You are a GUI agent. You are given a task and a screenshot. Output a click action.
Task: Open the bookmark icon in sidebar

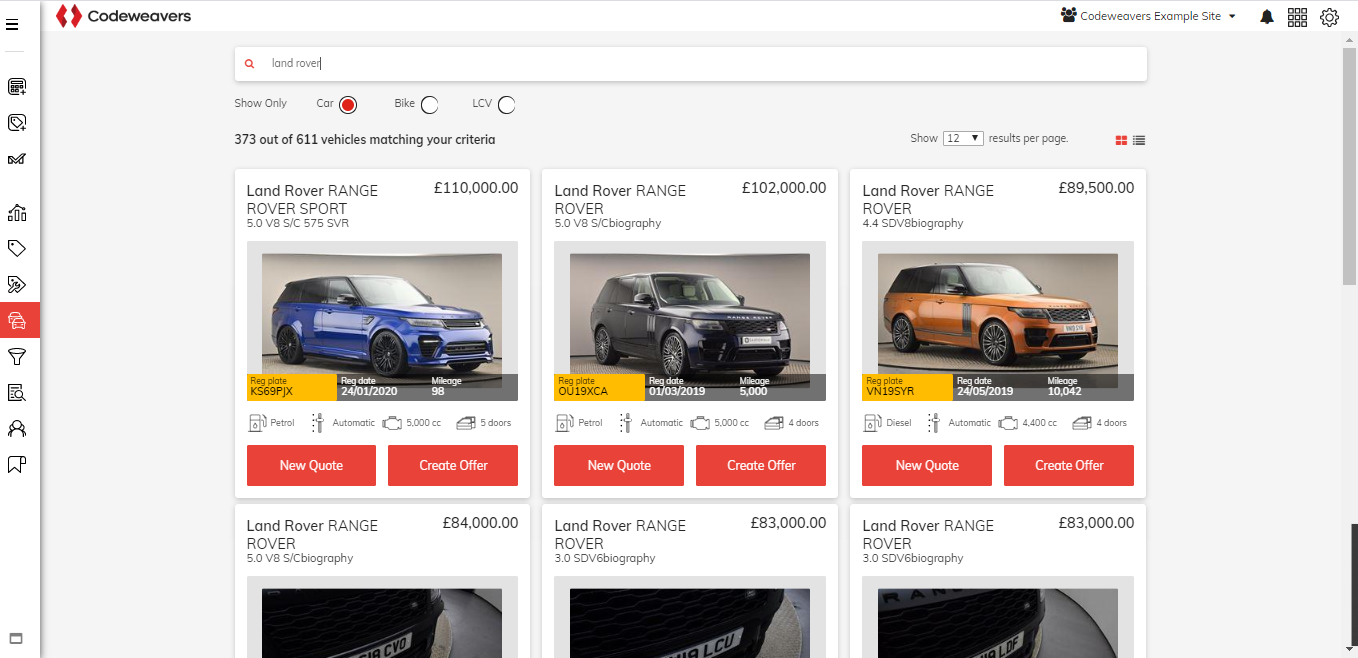click(x=16, y=464)
